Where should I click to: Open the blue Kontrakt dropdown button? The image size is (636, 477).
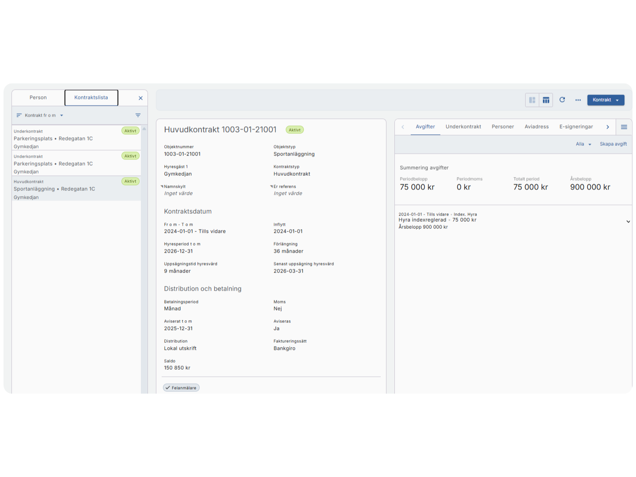(x=605, y=100)
